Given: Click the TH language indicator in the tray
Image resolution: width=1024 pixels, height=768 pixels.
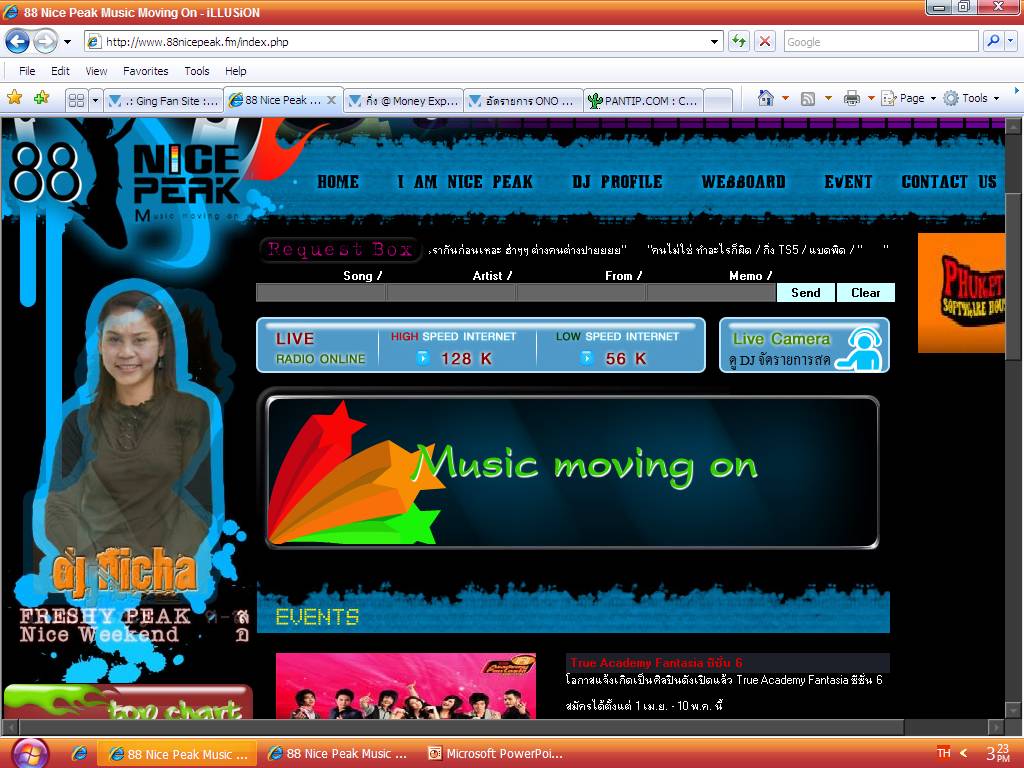Looking at the screenshot, I should 944,753.
